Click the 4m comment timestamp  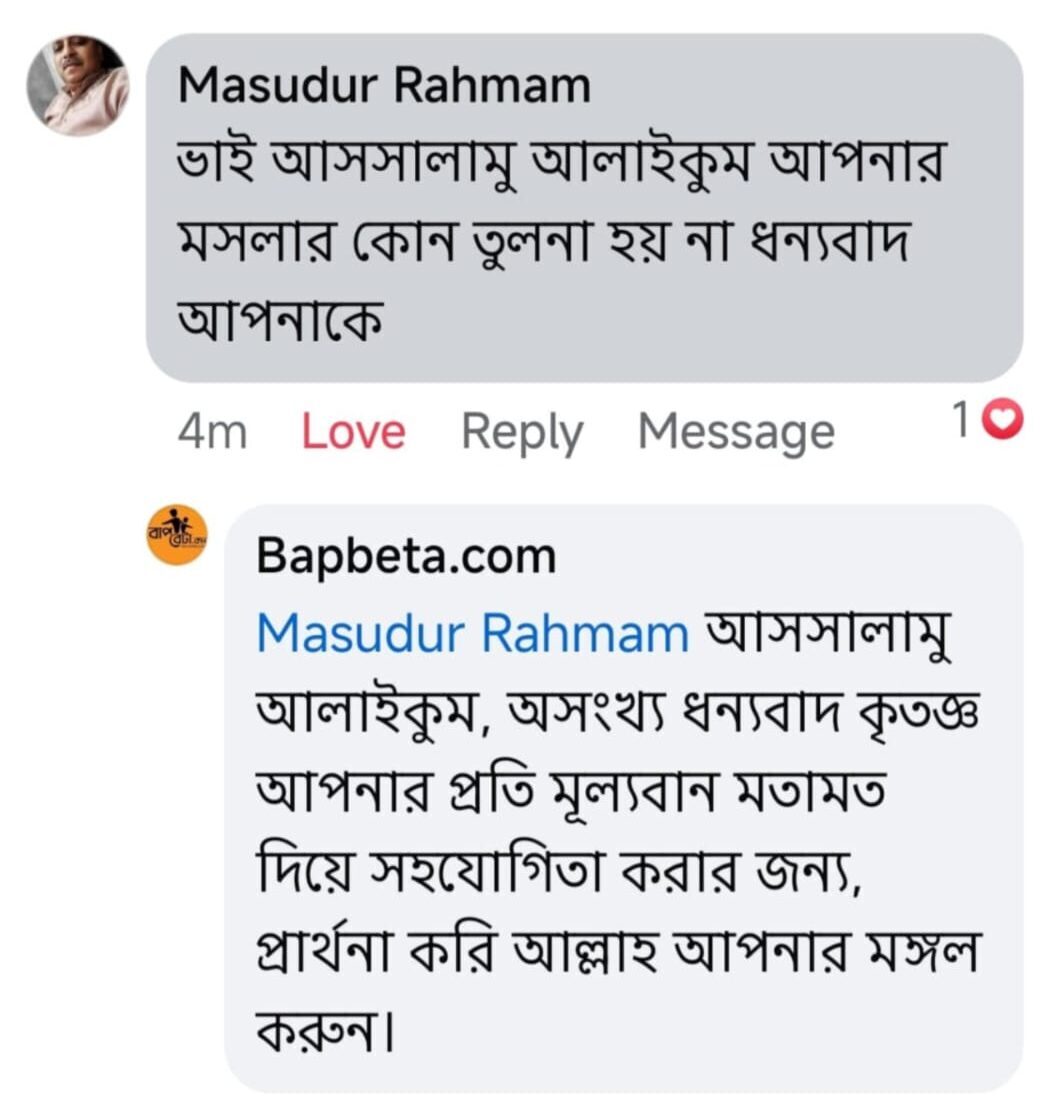click(x=212, y=432)
